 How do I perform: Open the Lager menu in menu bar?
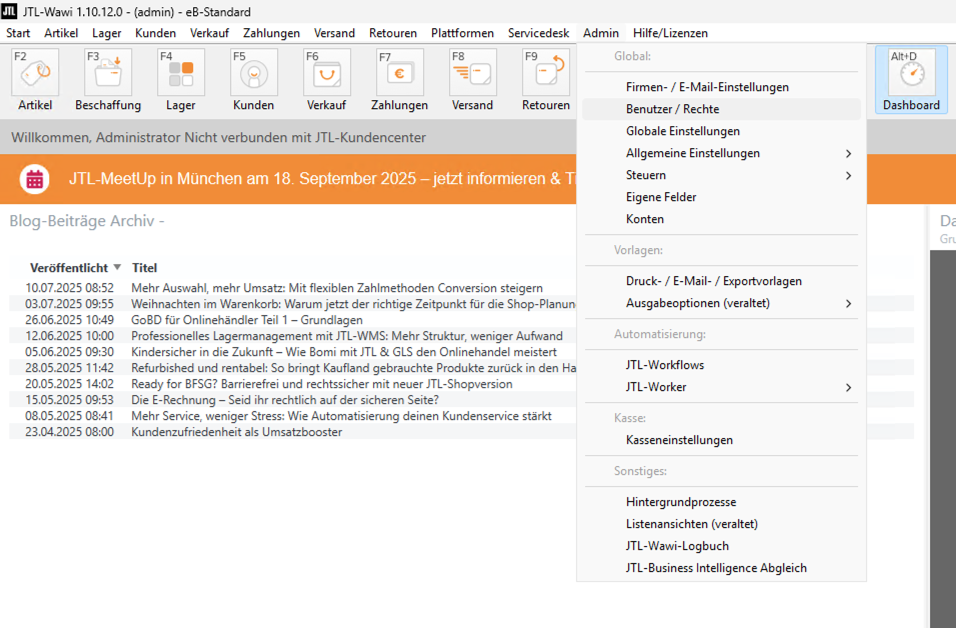click(107, 33)
